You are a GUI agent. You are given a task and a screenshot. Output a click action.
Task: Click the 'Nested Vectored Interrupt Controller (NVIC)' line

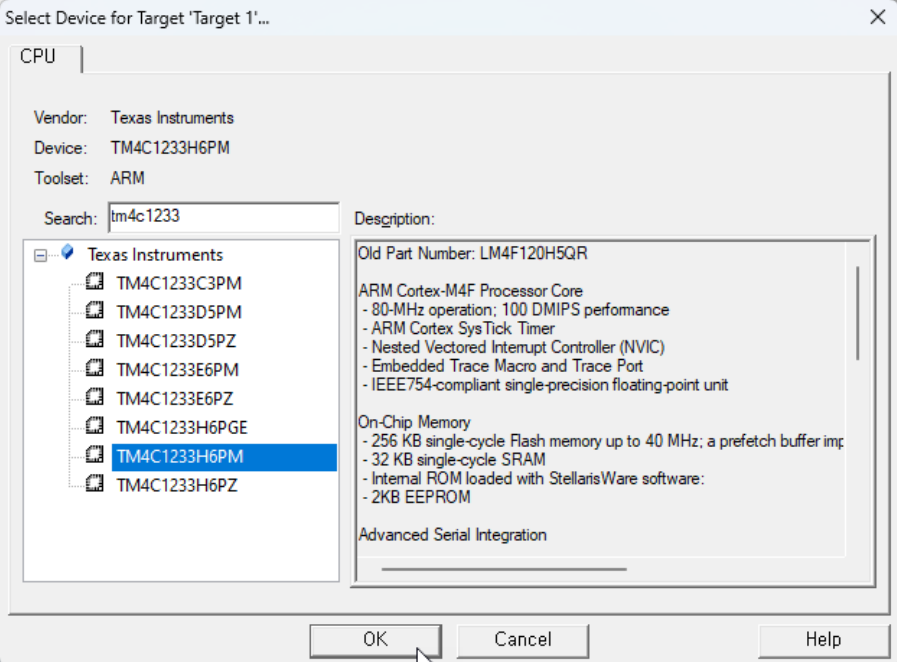(514, 347)
